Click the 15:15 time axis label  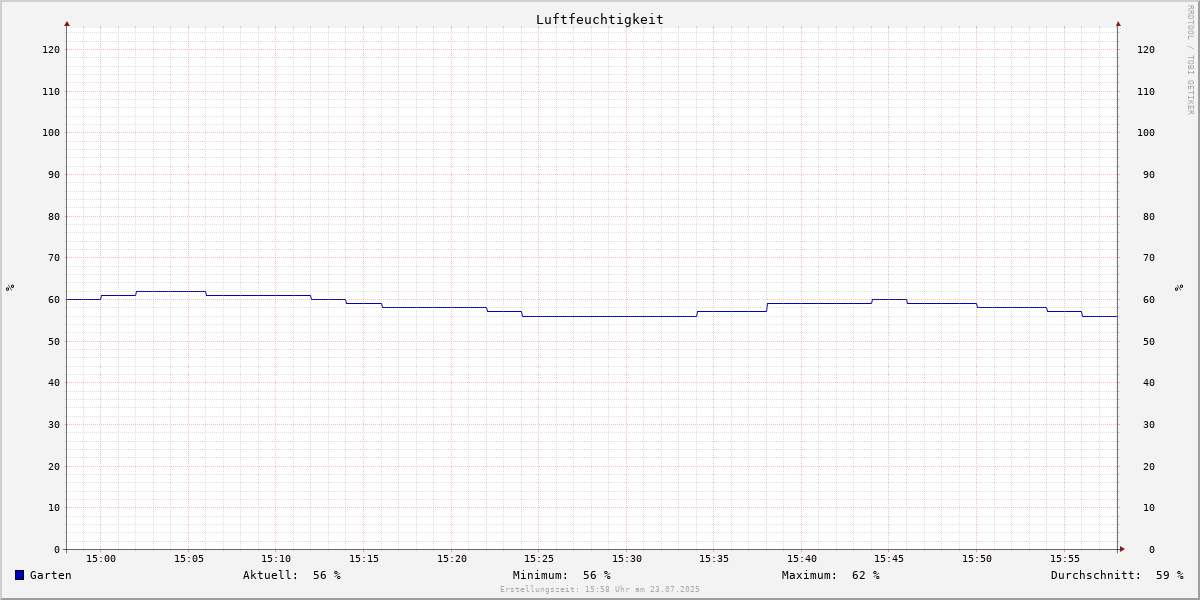pyautogui.click(x=364, y=559)
